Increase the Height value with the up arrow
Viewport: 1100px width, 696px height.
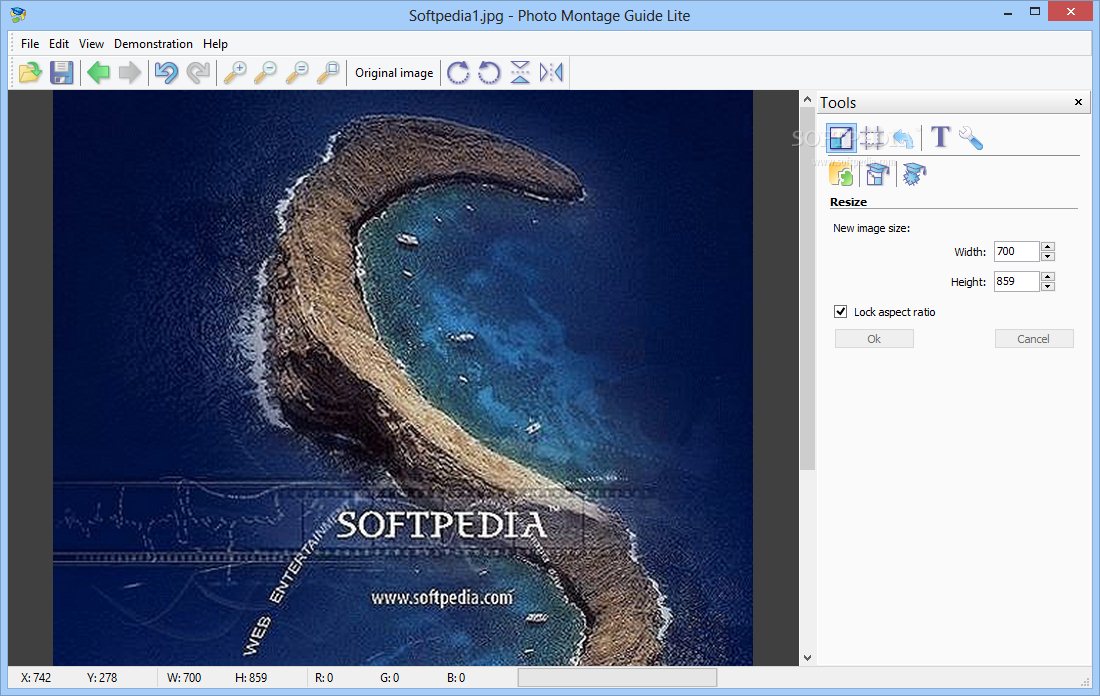click(x=1047, y=276)
